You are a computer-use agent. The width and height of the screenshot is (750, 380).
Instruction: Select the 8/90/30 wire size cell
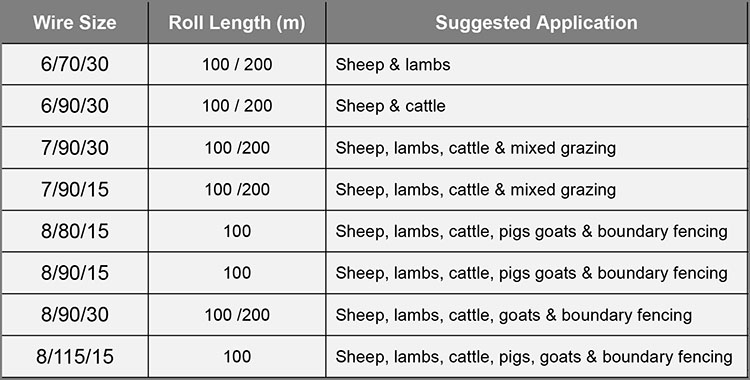[x=75, y=314]
